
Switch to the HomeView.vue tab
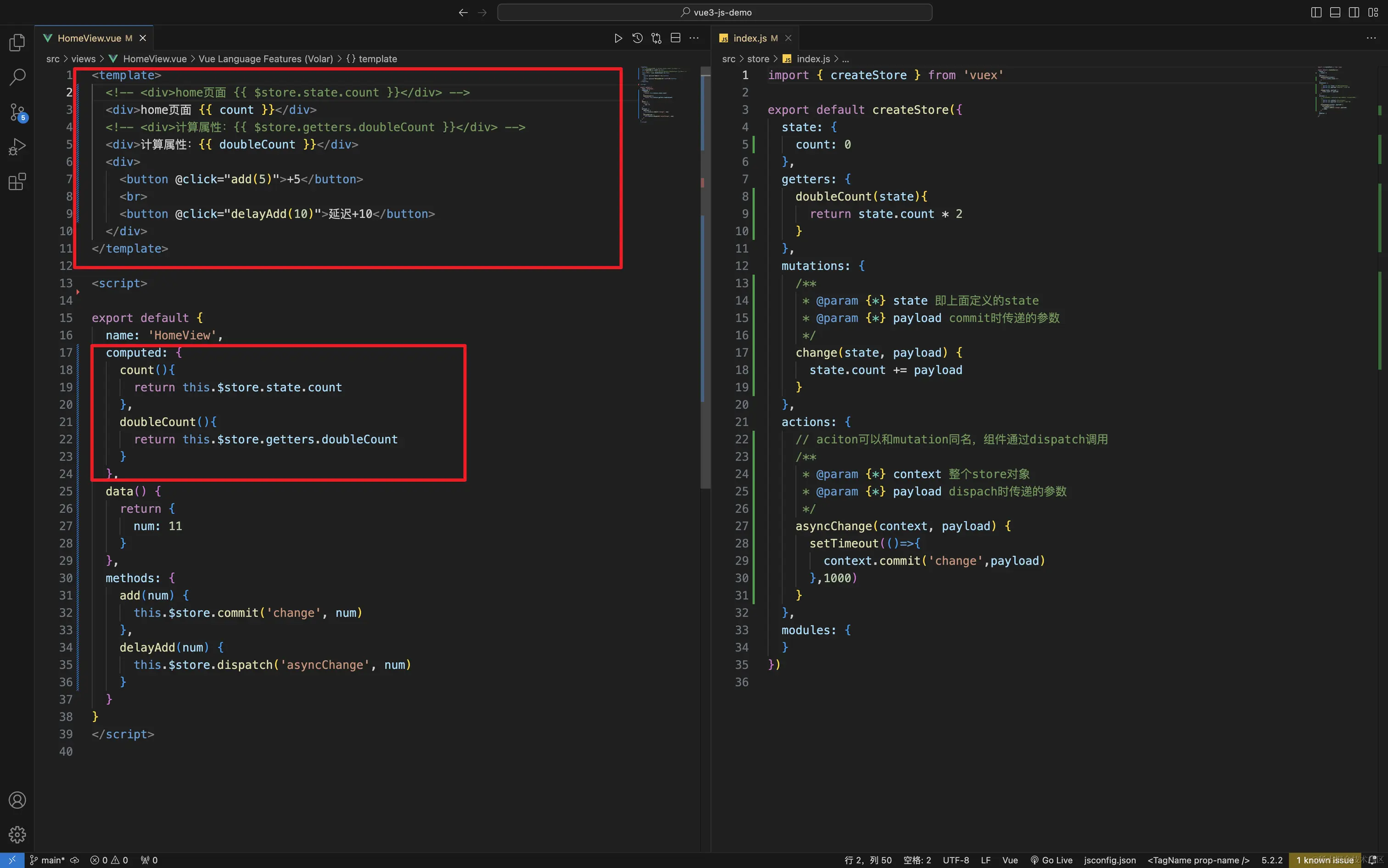click(x=89, y=39)
